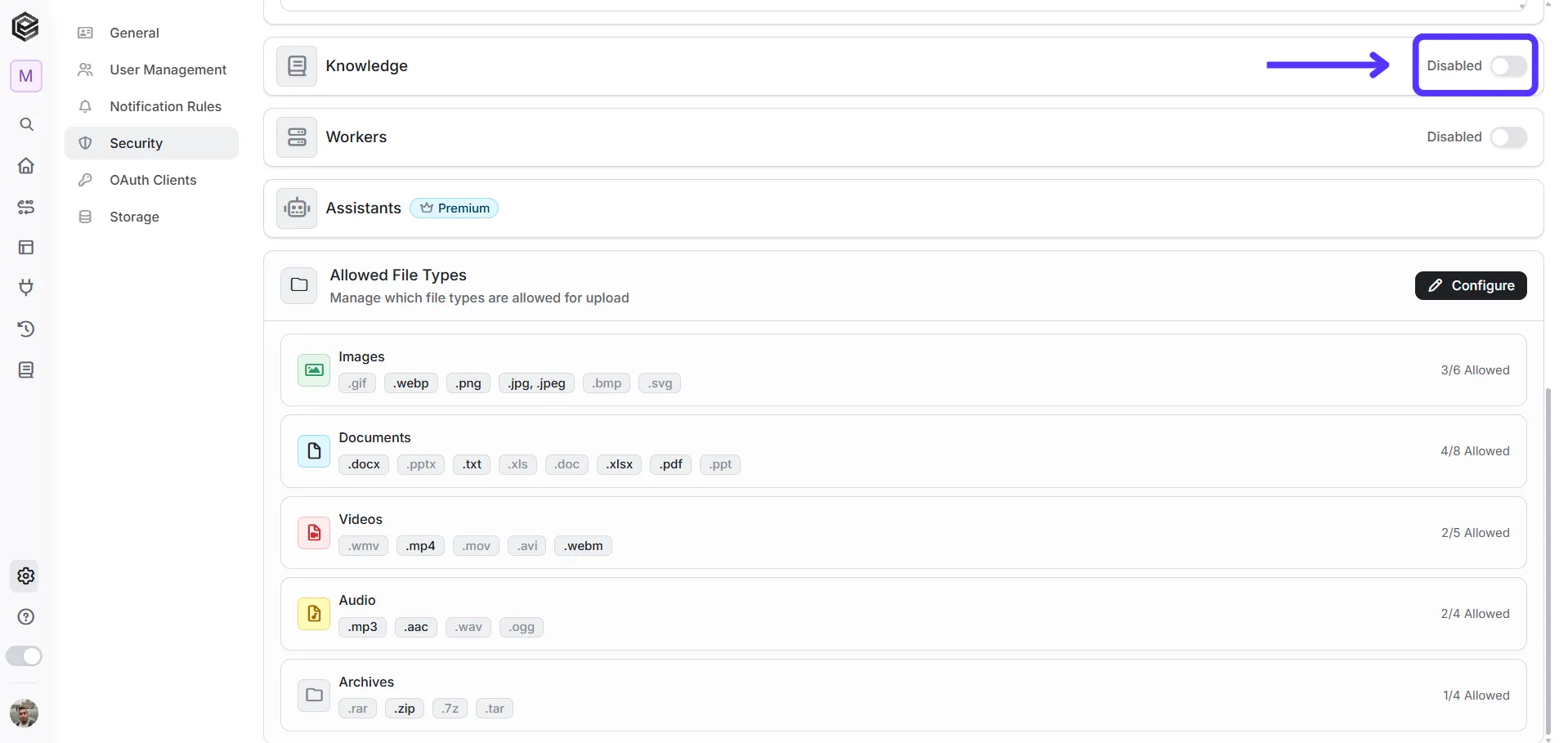1568x743 pixels.
Task: Click the .mp4 video type chip
Action: [x=420, y=546]
